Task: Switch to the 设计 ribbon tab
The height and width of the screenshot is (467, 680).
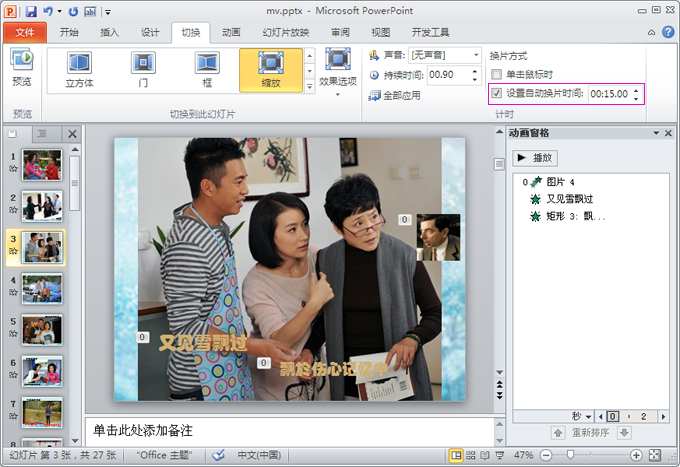Action: pos(150,33)
